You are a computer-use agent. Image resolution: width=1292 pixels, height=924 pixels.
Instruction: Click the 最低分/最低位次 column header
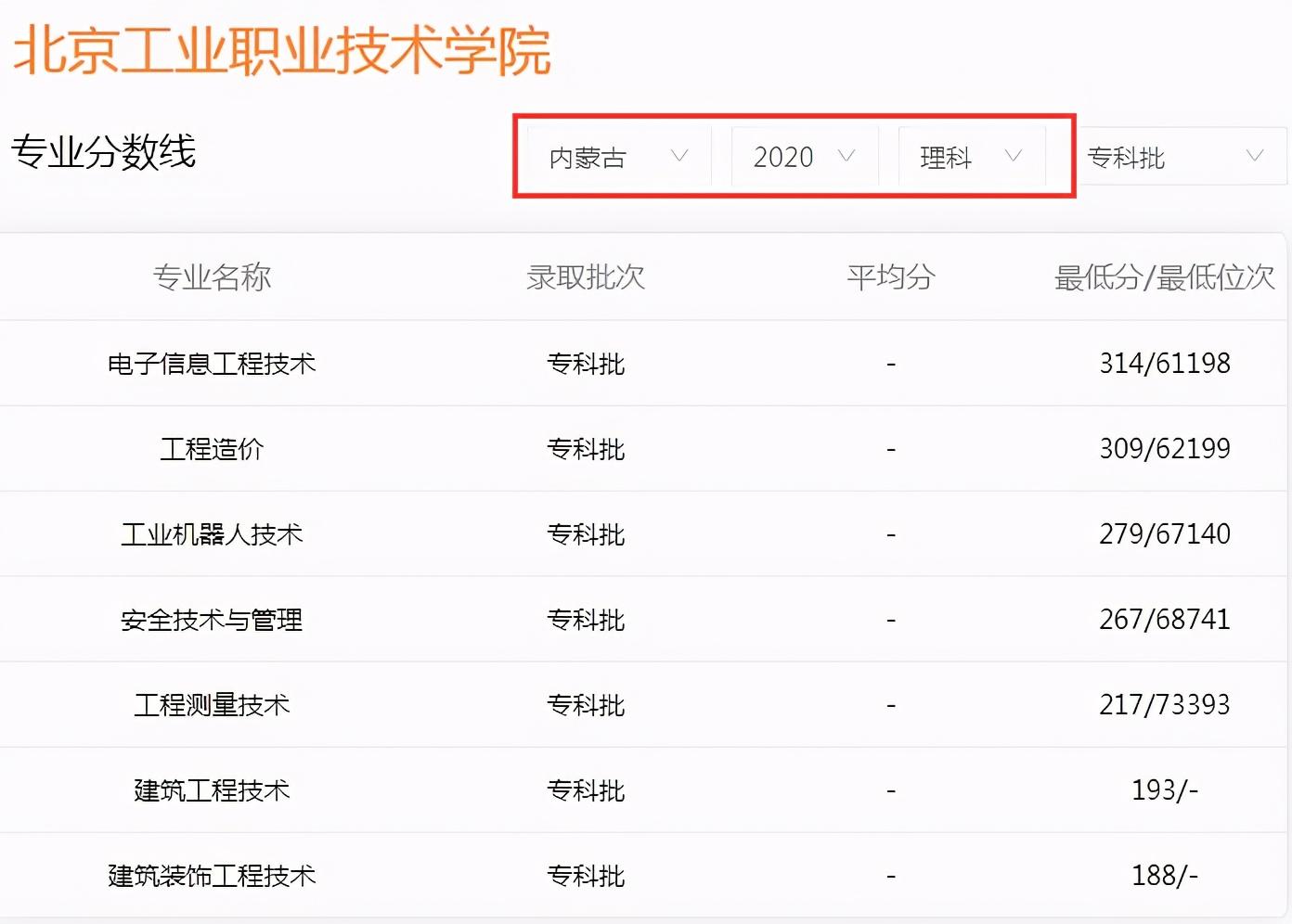coord(1165,276)
